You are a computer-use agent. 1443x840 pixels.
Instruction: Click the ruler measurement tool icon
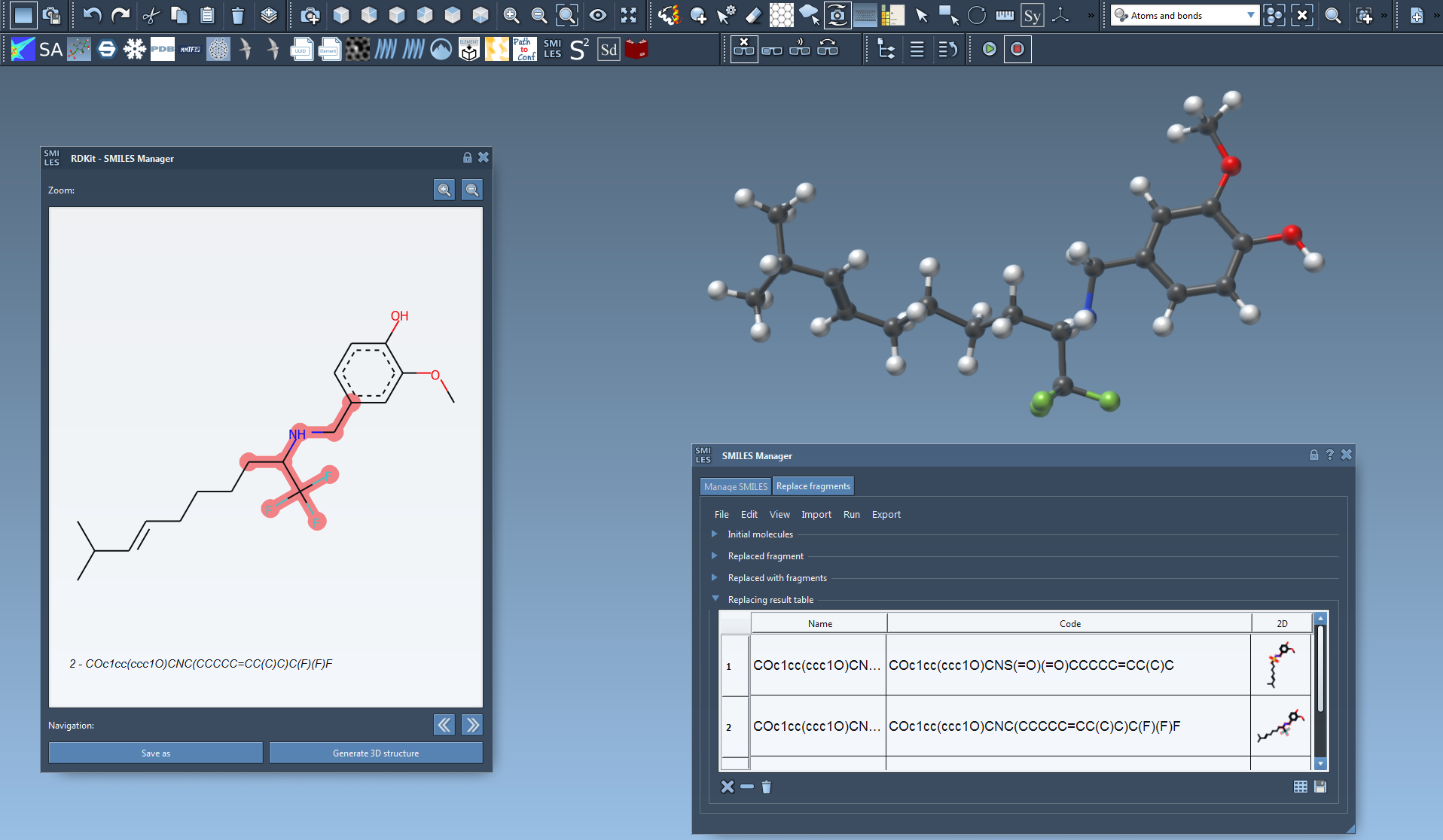tap(1005, 15)
